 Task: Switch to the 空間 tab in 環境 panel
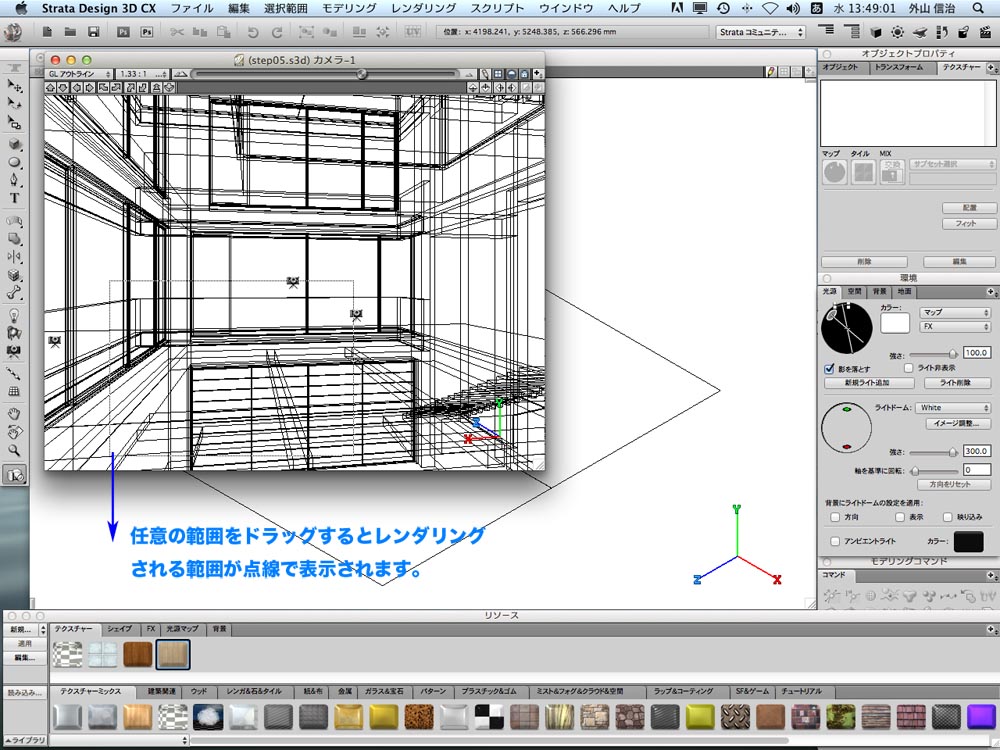855,291
